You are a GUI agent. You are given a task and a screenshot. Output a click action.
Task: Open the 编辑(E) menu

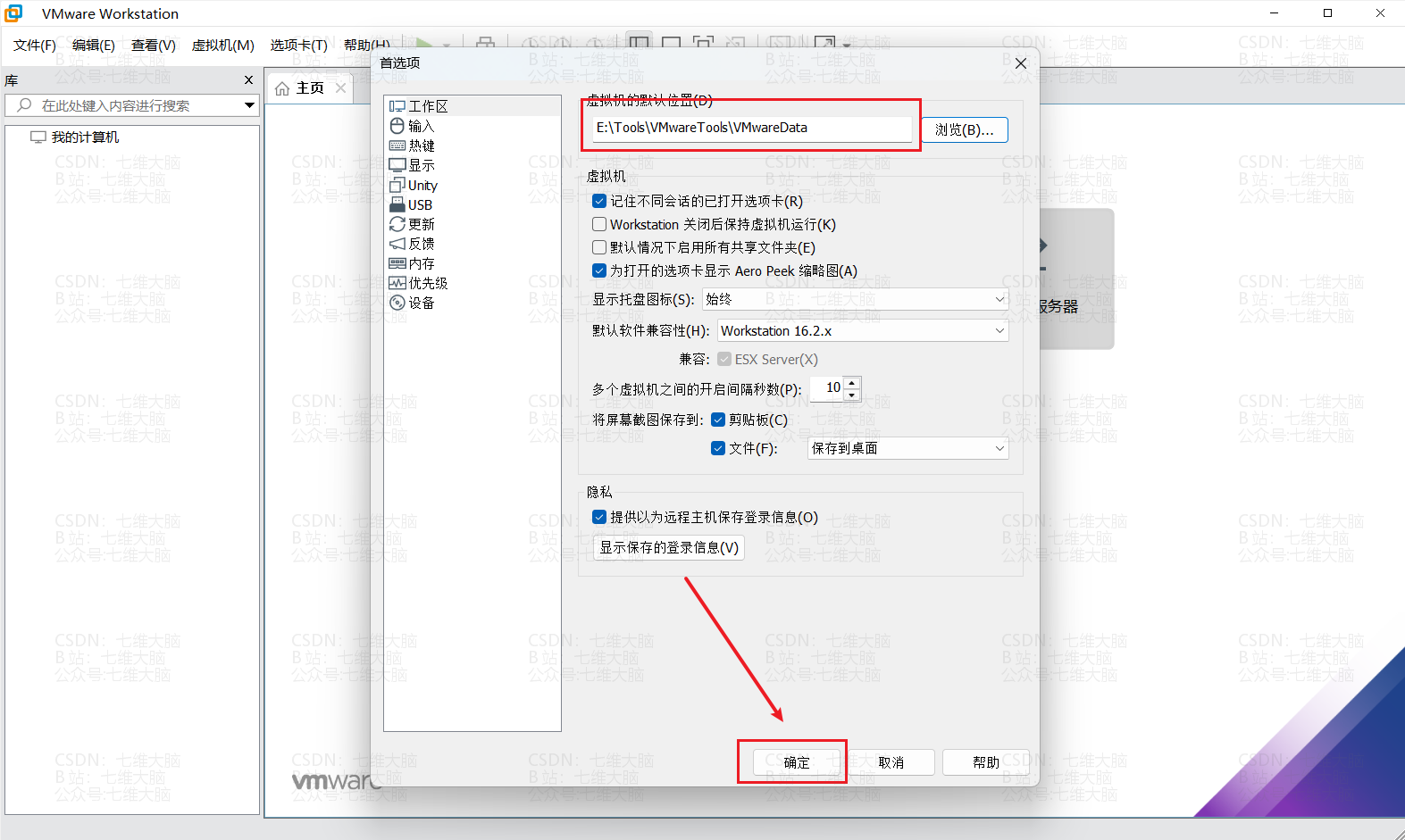pos(94,45)
